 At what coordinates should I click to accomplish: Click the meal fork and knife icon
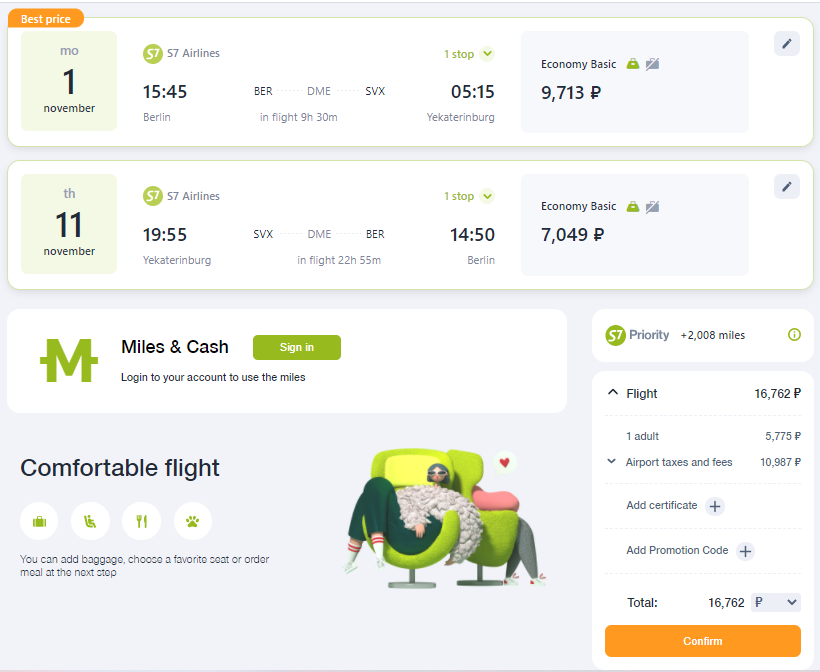[141, 521]
